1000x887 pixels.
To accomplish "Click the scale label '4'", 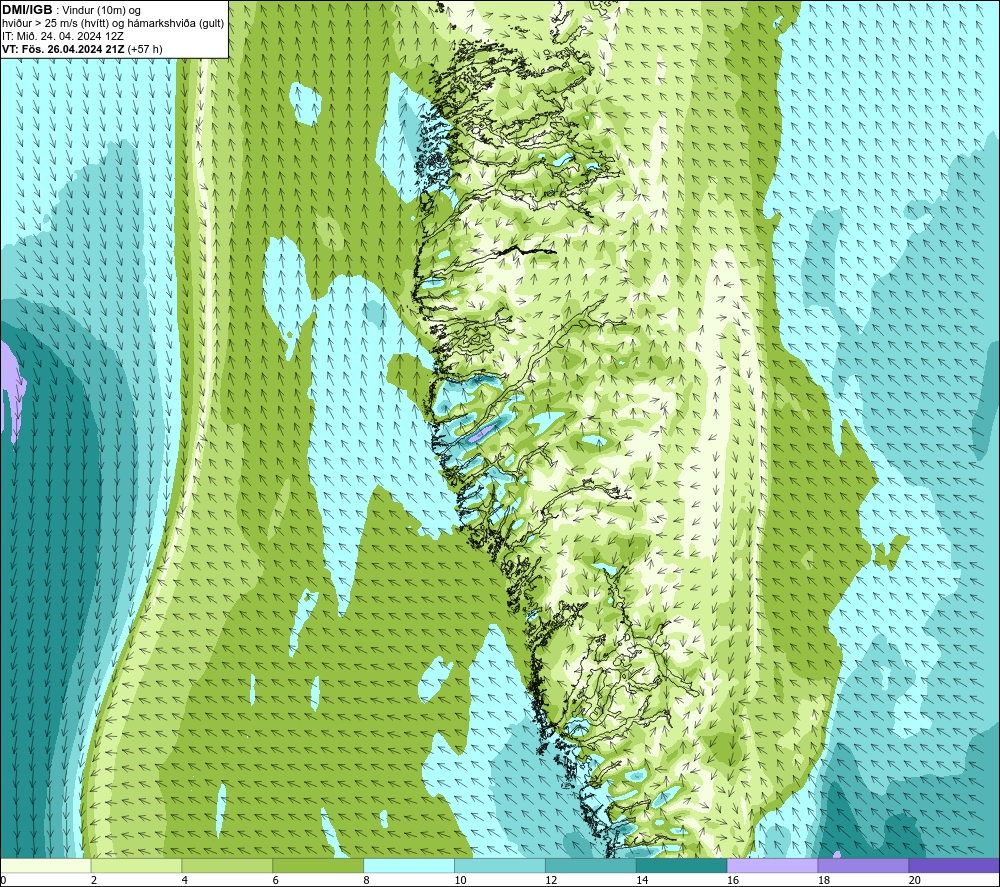I will point(184,880).
